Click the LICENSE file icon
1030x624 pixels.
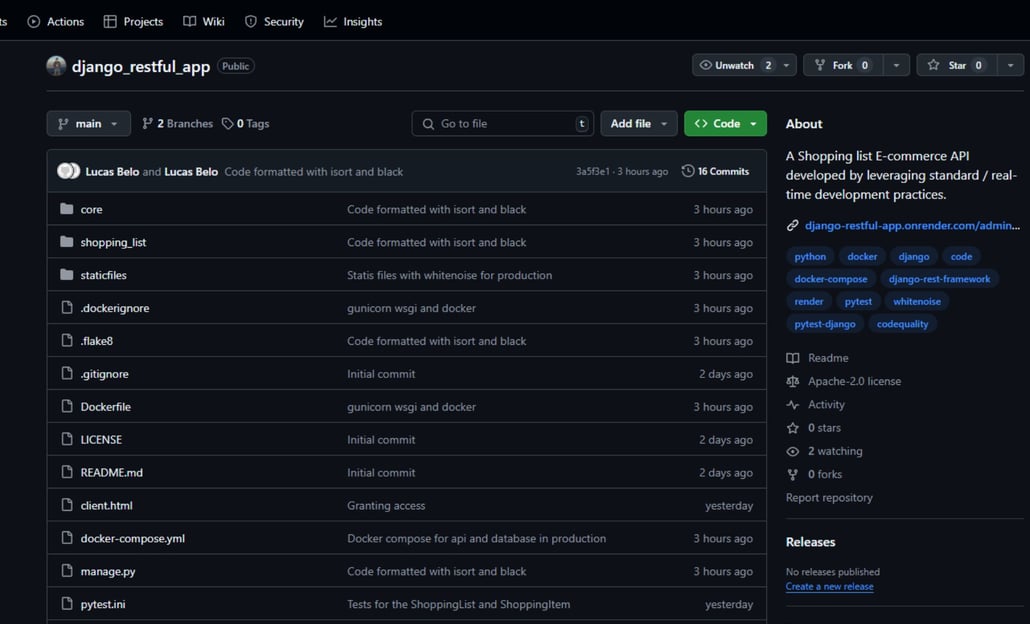coord(66,439)
